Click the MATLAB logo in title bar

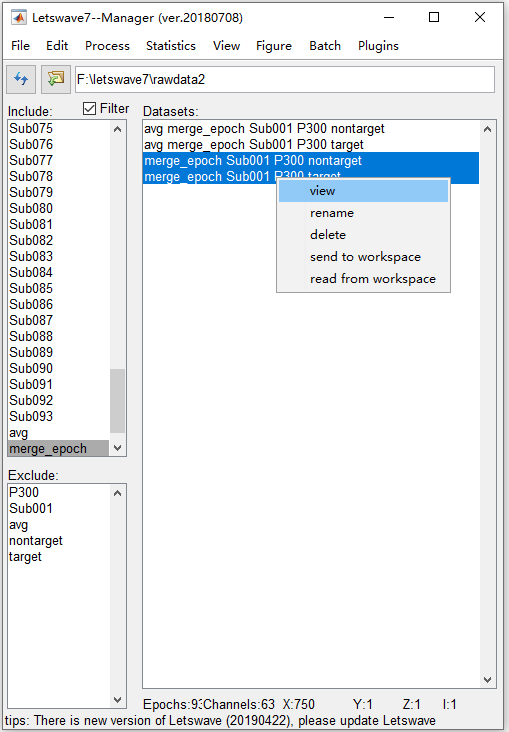19,18
